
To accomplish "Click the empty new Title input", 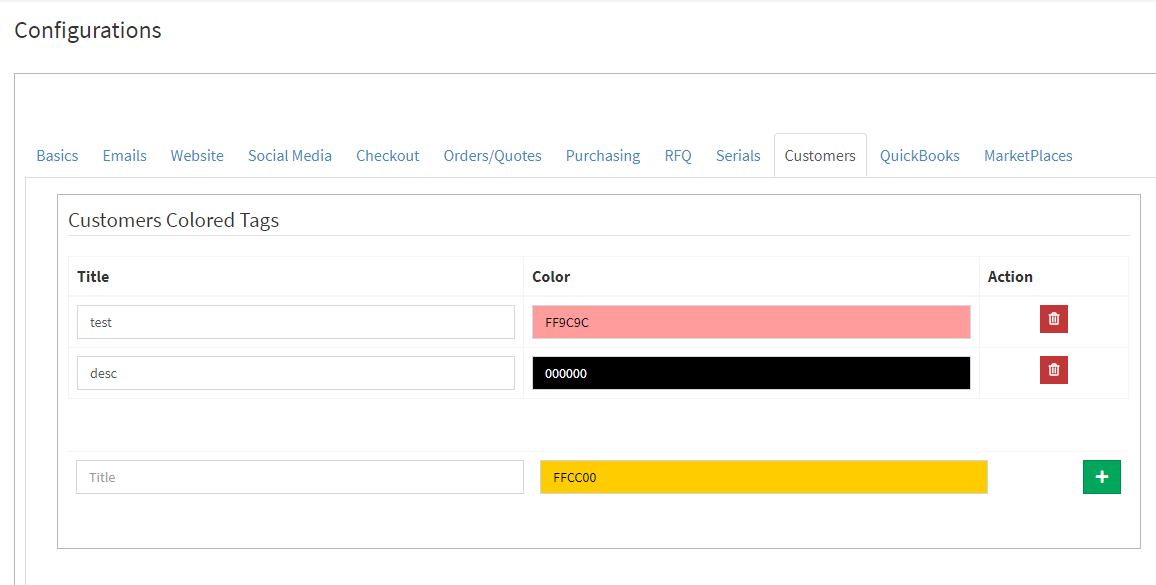I will coord(300,477).
